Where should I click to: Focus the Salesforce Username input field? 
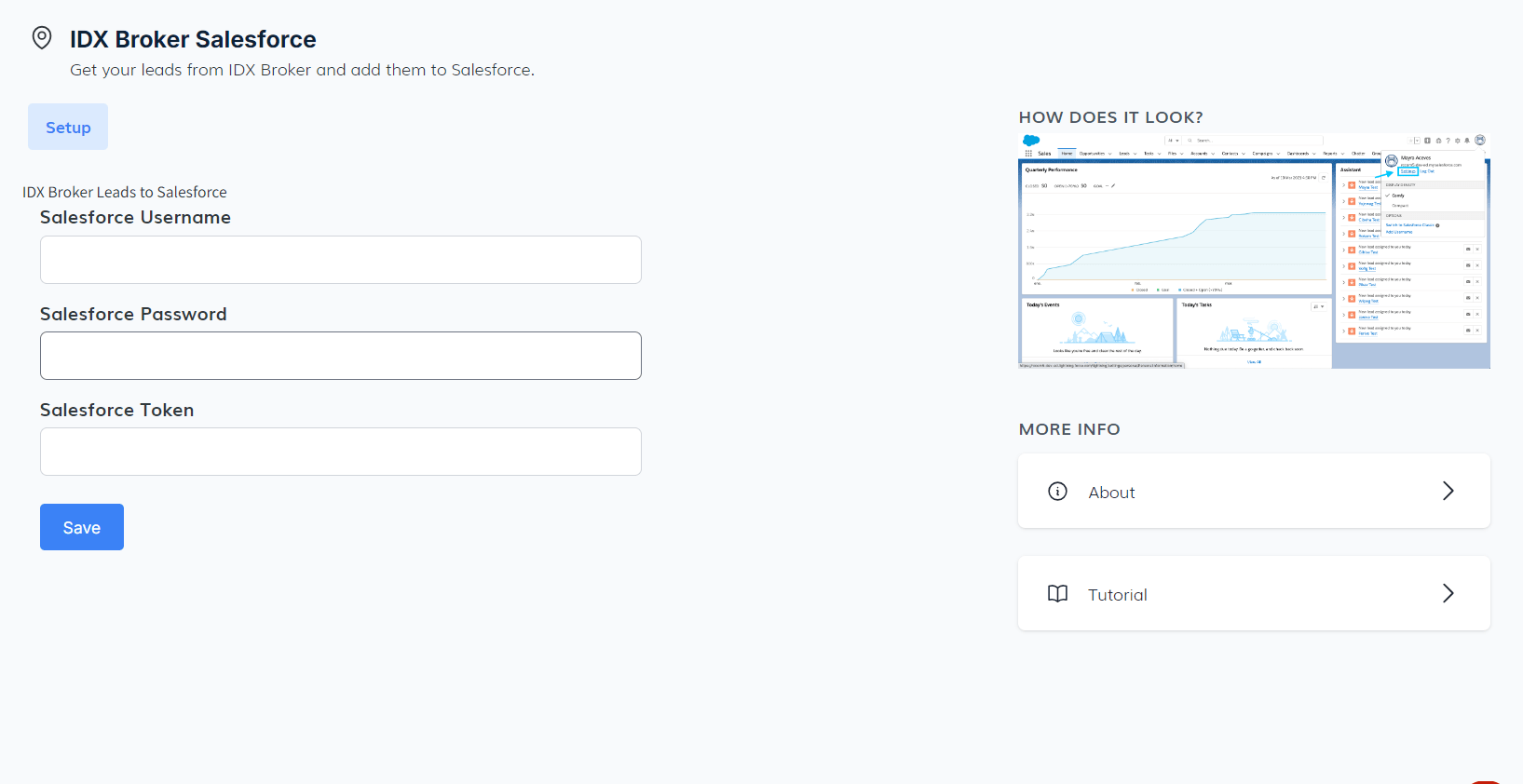coord(340,260)
